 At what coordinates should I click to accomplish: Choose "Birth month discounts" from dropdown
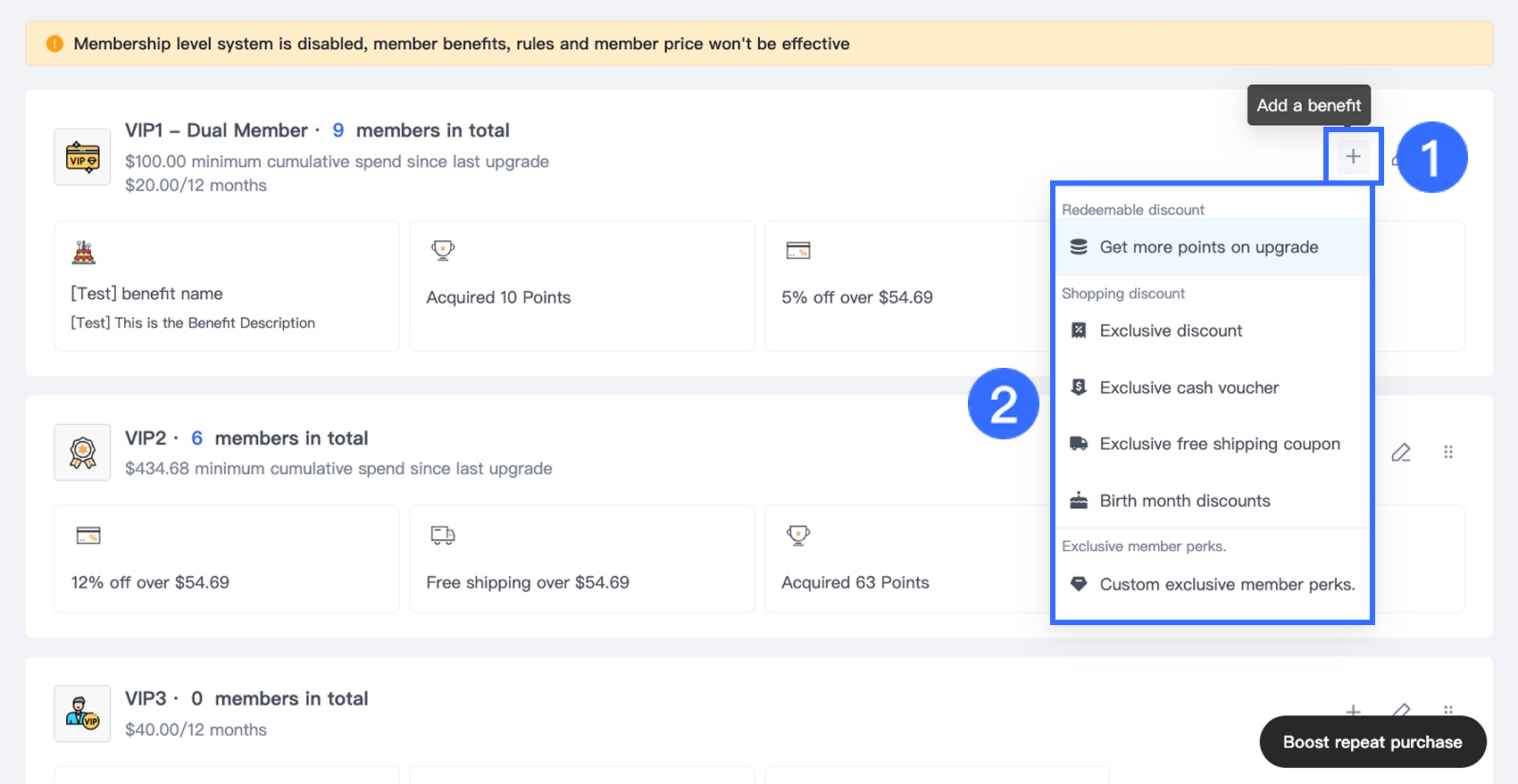(x=1184, y=501)
